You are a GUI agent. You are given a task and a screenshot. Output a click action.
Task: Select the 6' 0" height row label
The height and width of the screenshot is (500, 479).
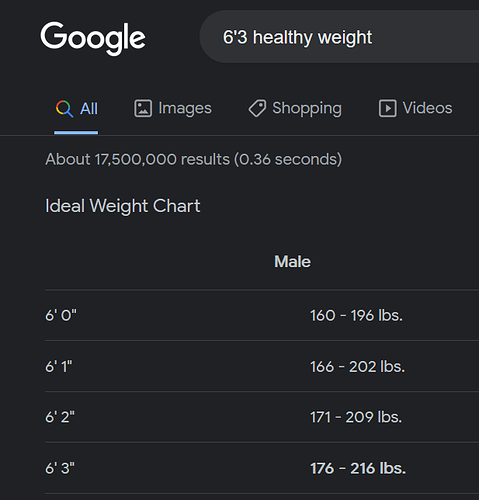61,315
